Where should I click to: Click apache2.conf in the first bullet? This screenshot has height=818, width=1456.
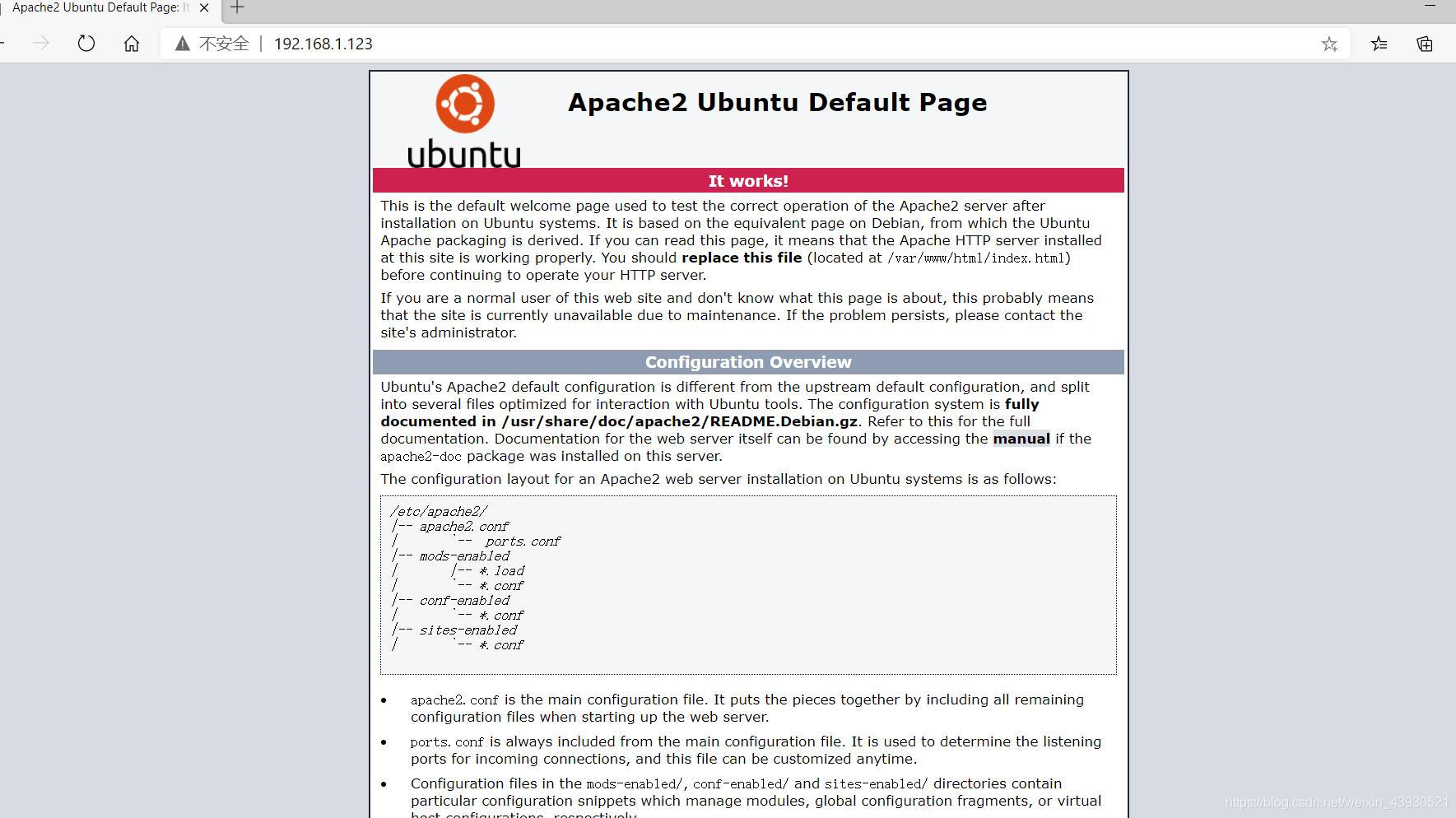pyautogui.click(x=454, y=700)
